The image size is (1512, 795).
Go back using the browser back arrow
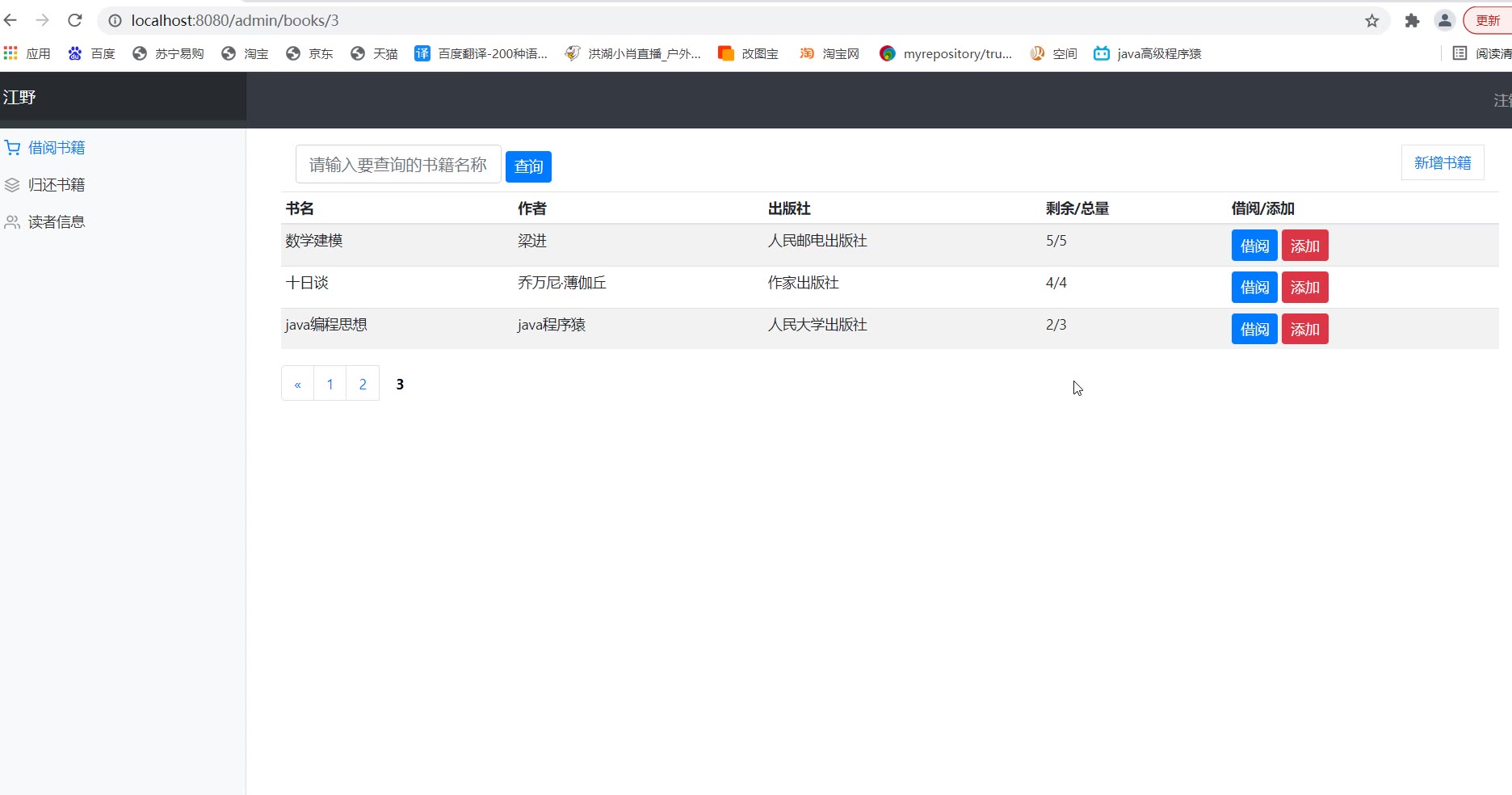pyautogui.click(x=10, y=20)
